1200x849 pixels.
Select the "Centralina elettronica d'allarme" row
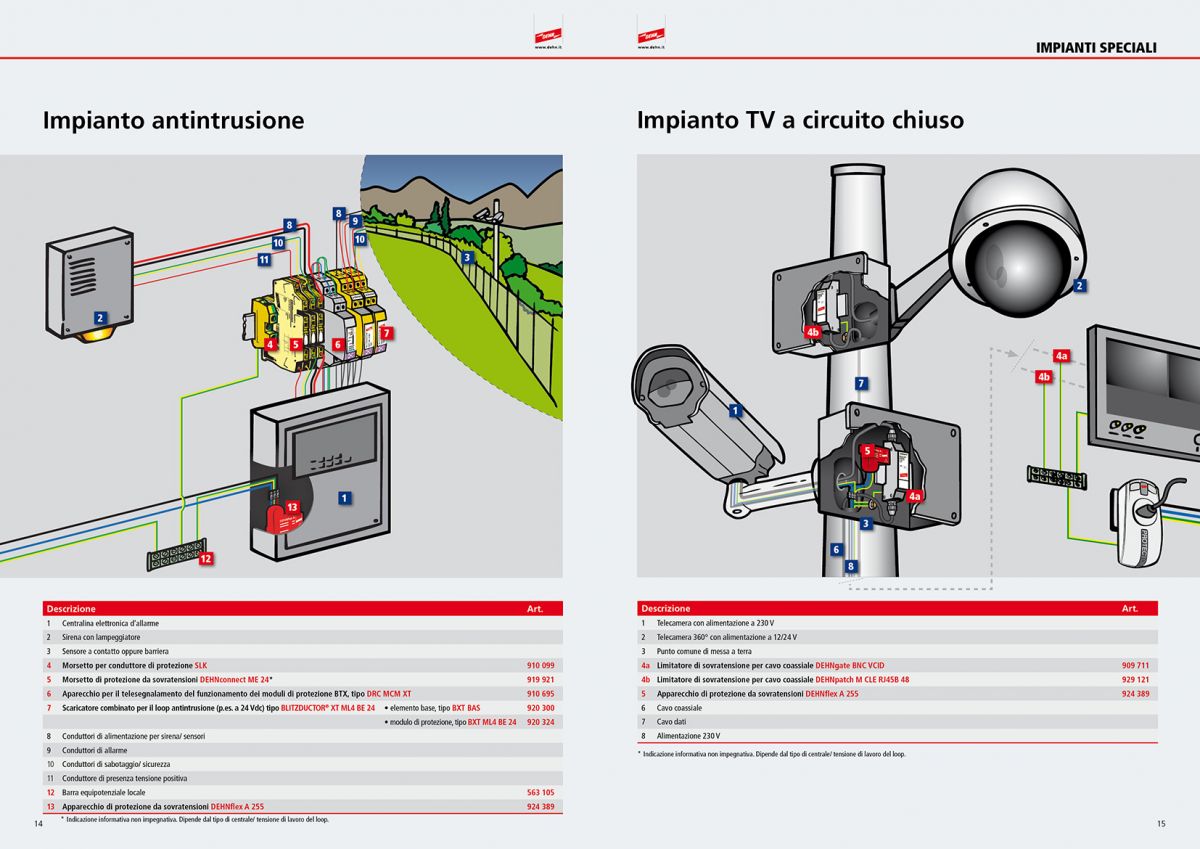click(x=303, y=623)
